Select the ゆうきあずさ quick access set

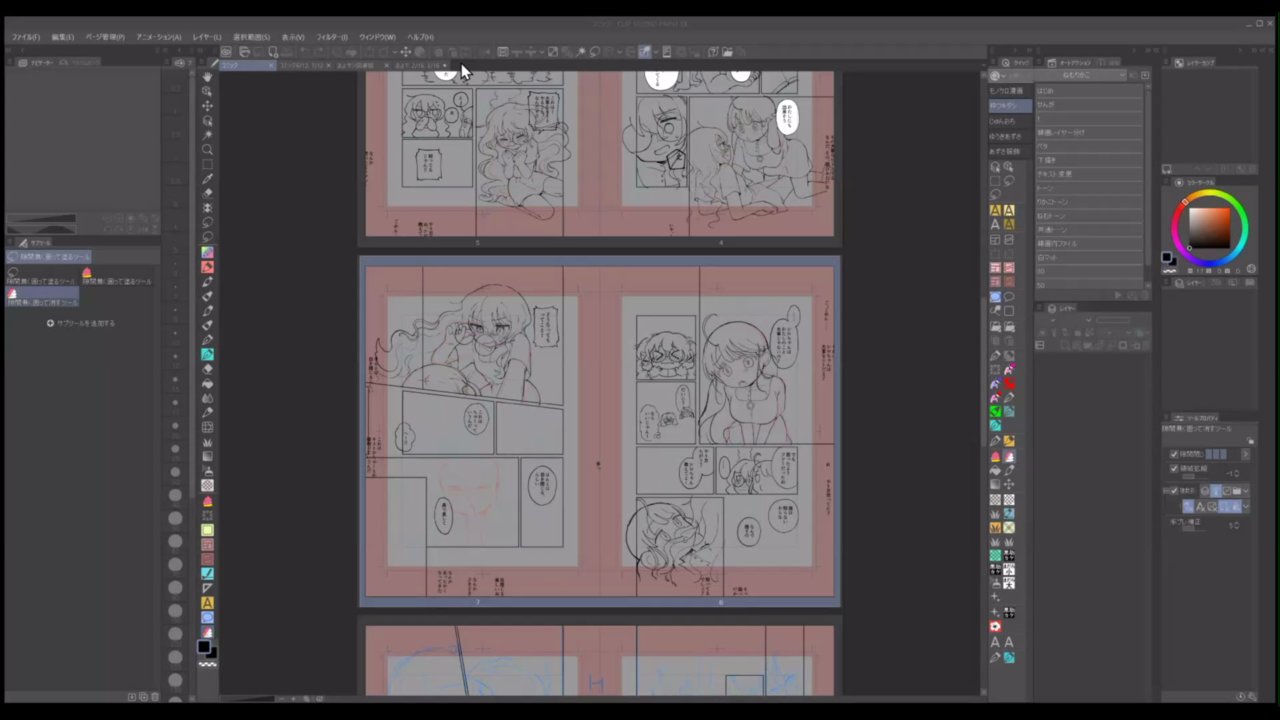click(1010, 136)
